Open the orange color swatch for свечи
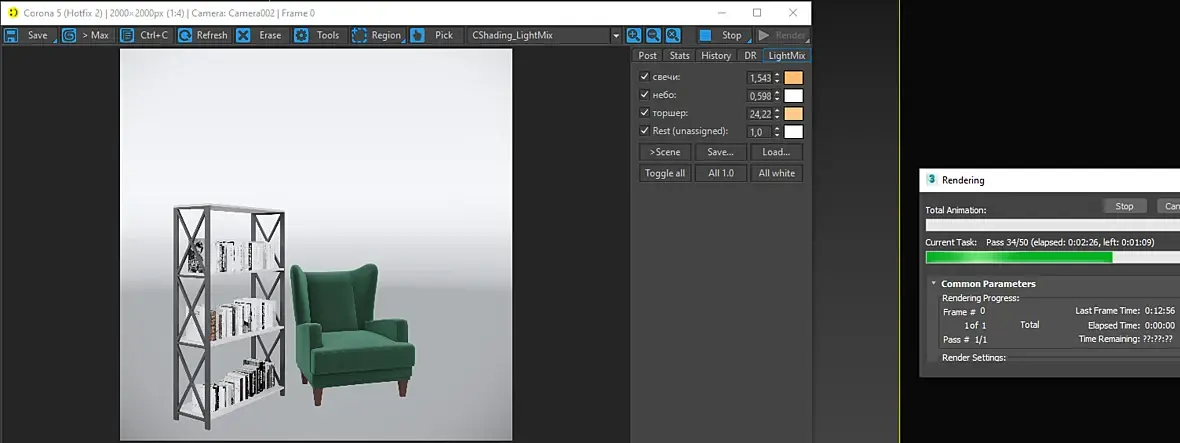 click(x=793, y=78)
